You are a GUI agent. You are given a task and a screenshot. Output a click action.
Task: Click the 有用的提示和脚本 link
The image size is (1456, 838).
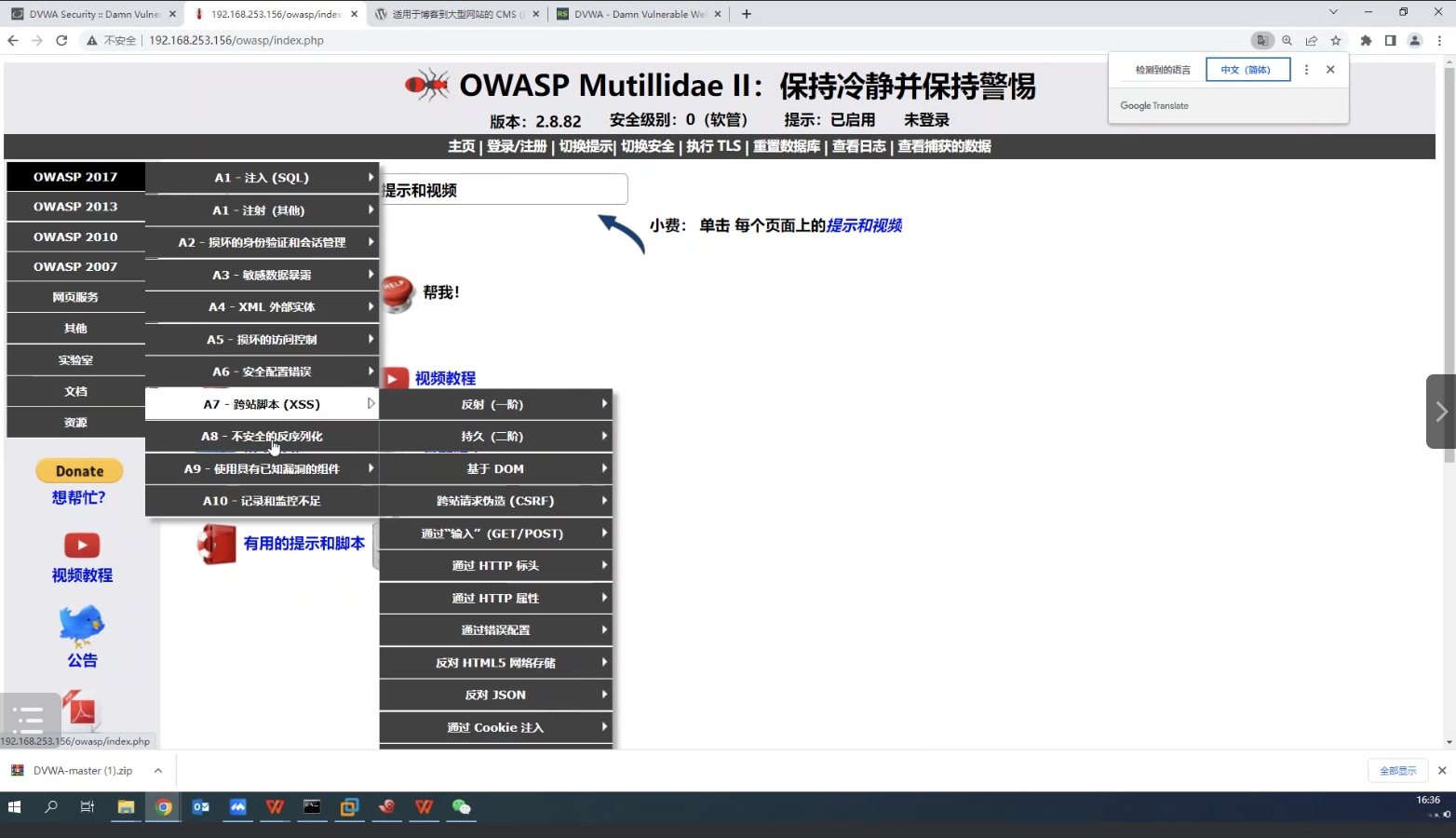304,544
